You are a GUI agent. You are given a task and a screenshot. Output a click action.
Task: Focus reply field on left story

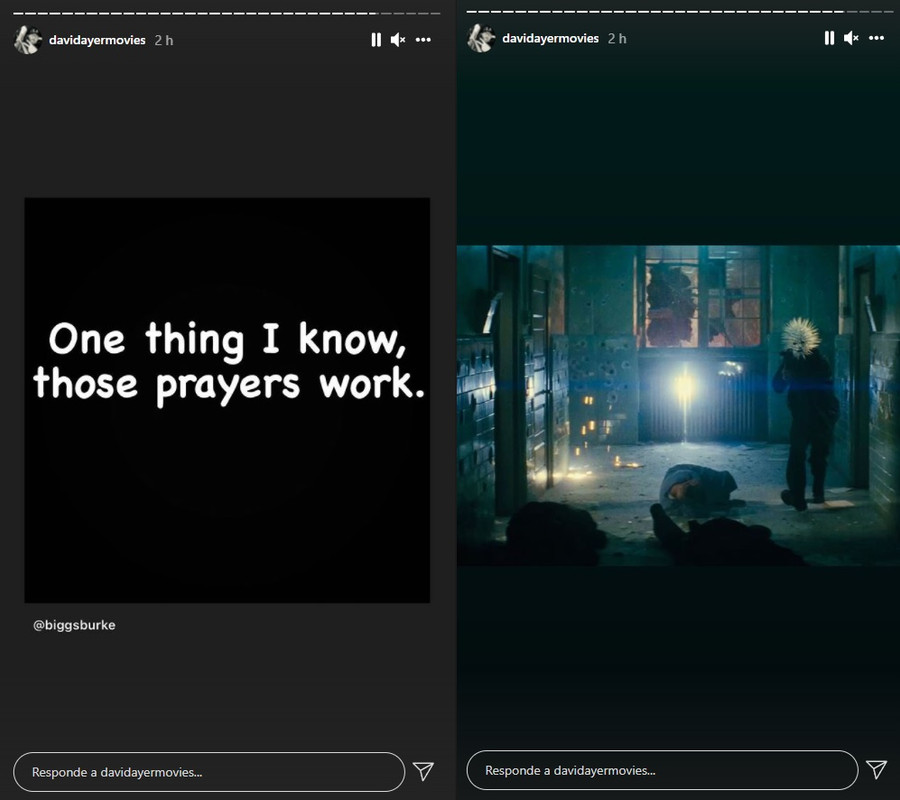[209, 772]
